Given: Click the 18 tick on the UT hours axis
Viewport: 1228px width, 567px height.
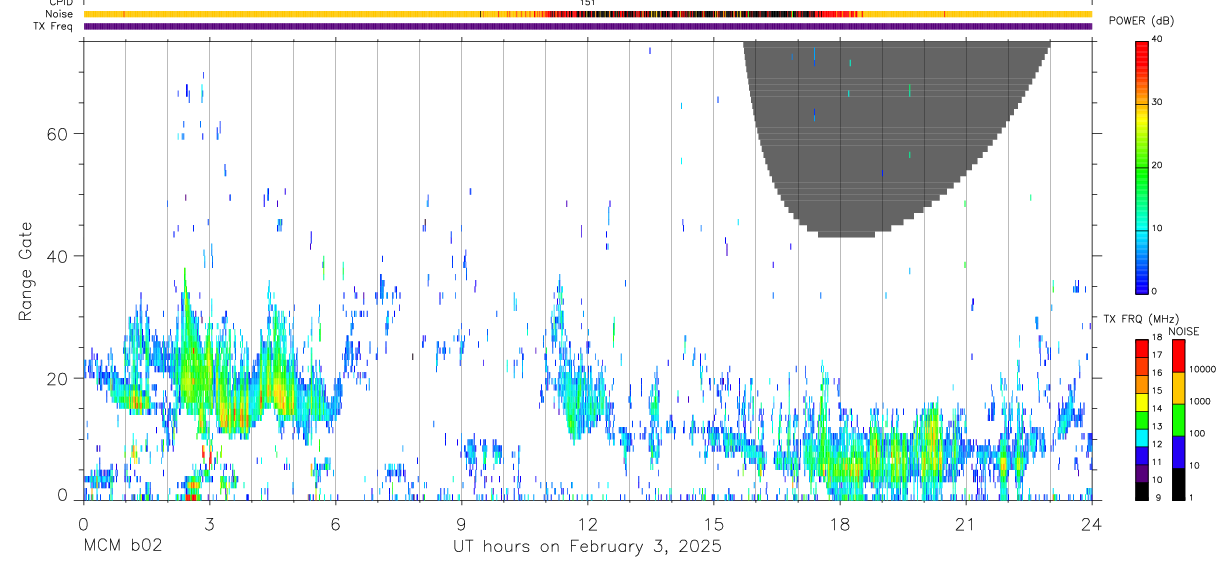Looking at the screenshot, I should 840,522.
